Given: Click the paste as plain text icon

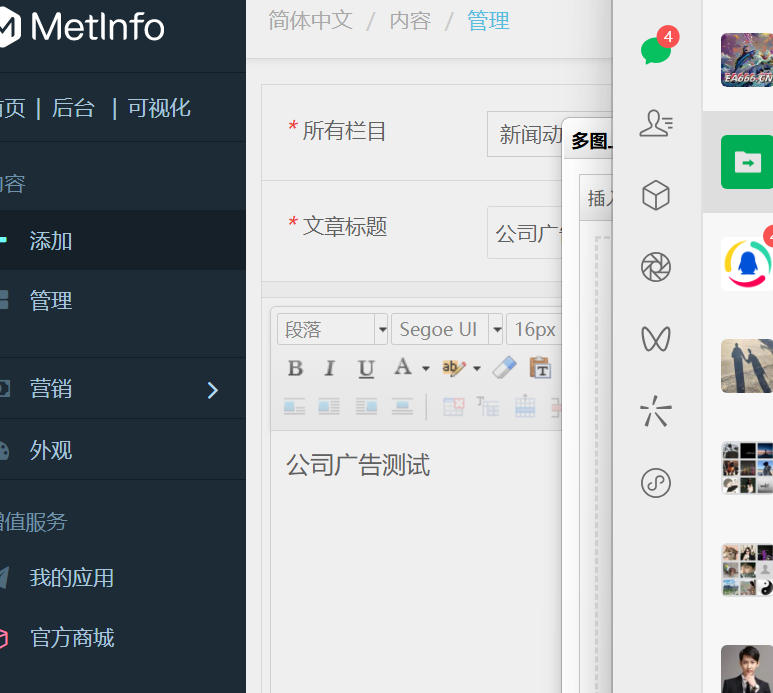Looking at the screenshot, I should tap(540, 368).
